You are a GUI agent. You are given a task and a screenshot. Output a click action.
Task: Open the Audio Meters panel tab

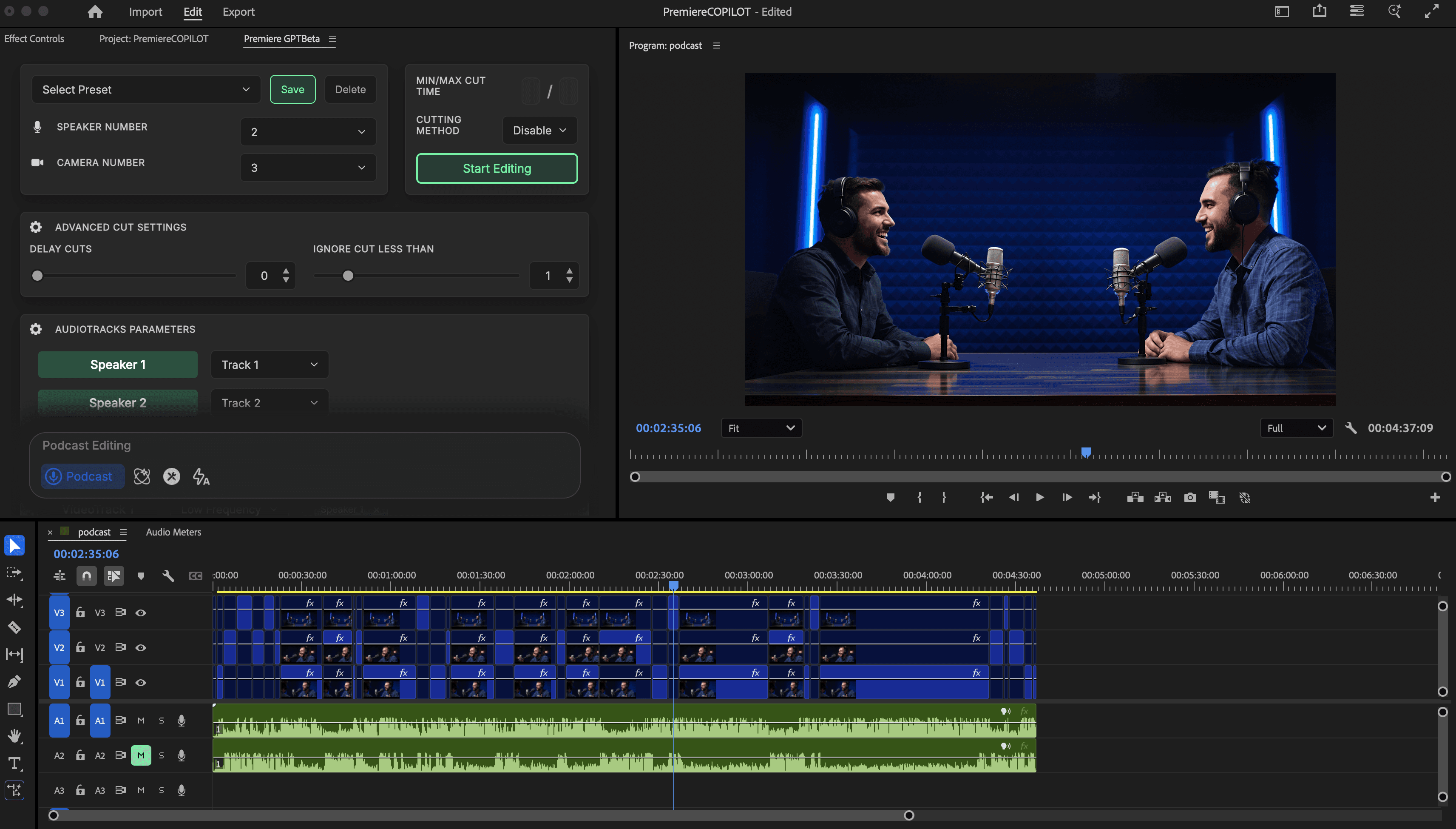point(173,532)
